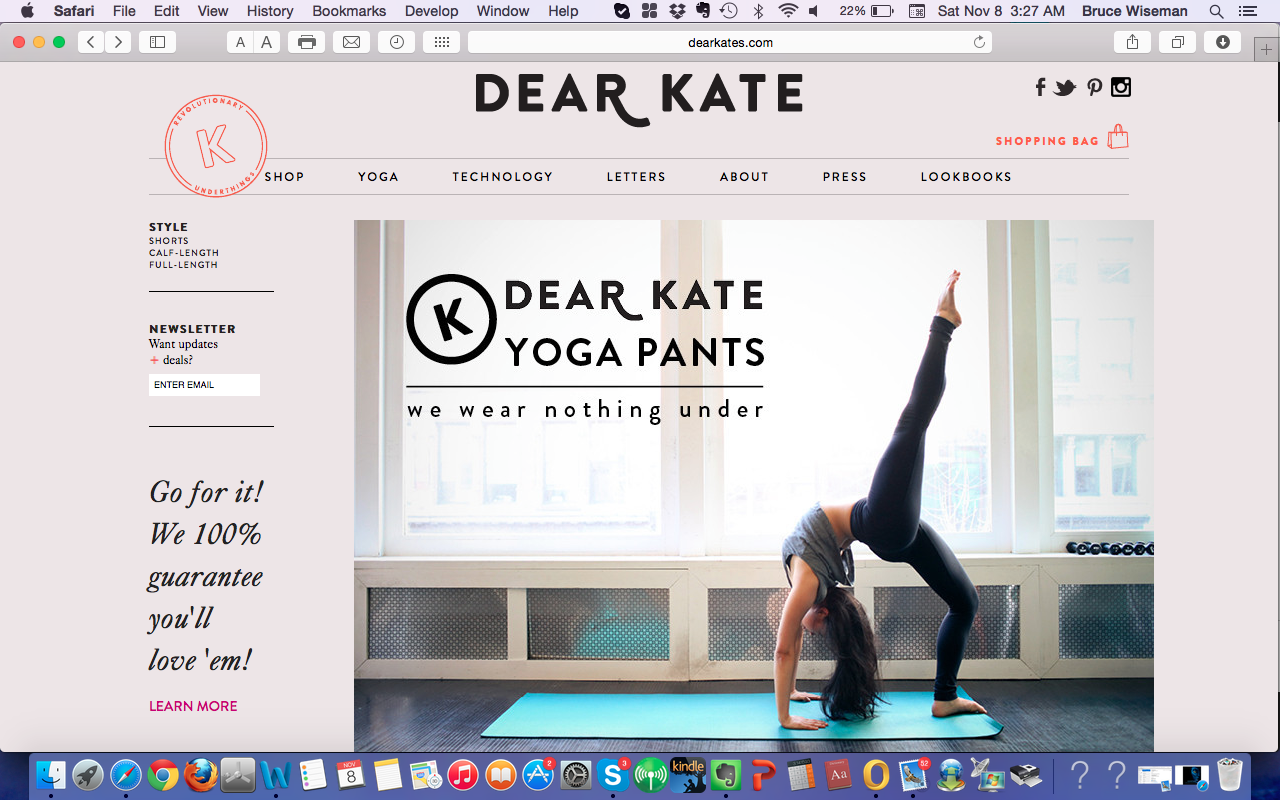
Task: Open the LOOKBOOKS page
Action: point(966,177)
